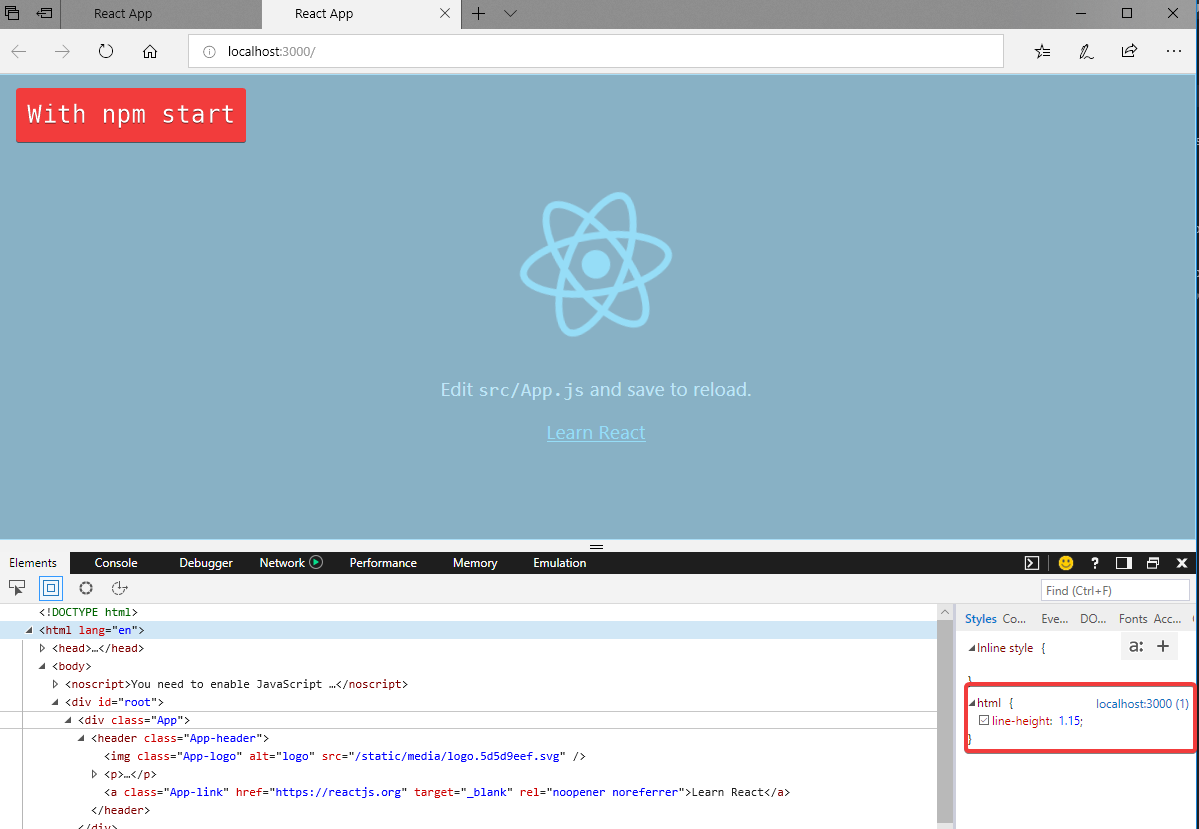The height and width of the screenshot is (829, 1199).
Task: Open the Memory tab
Action: click(475, 563)
